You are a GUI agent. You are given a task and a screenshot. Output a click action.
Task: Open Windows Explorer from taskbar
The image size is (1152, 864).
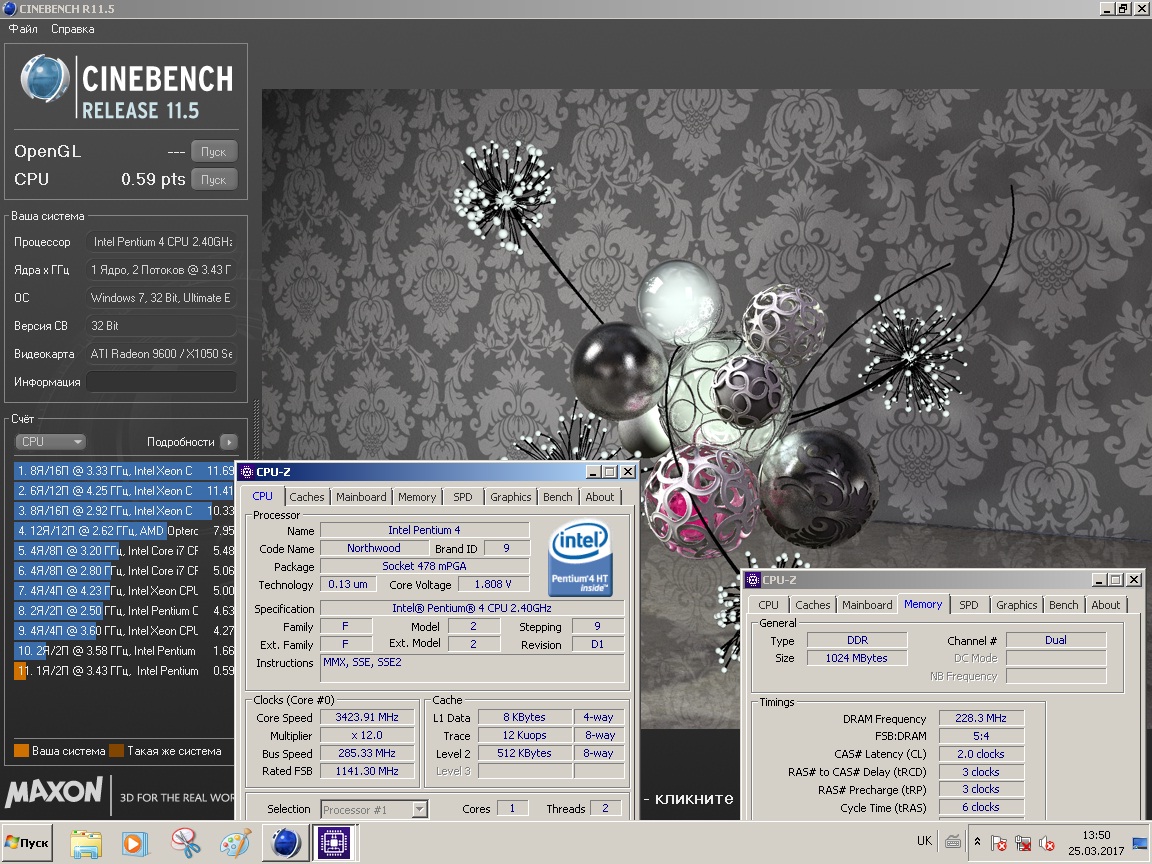point(86,843)
